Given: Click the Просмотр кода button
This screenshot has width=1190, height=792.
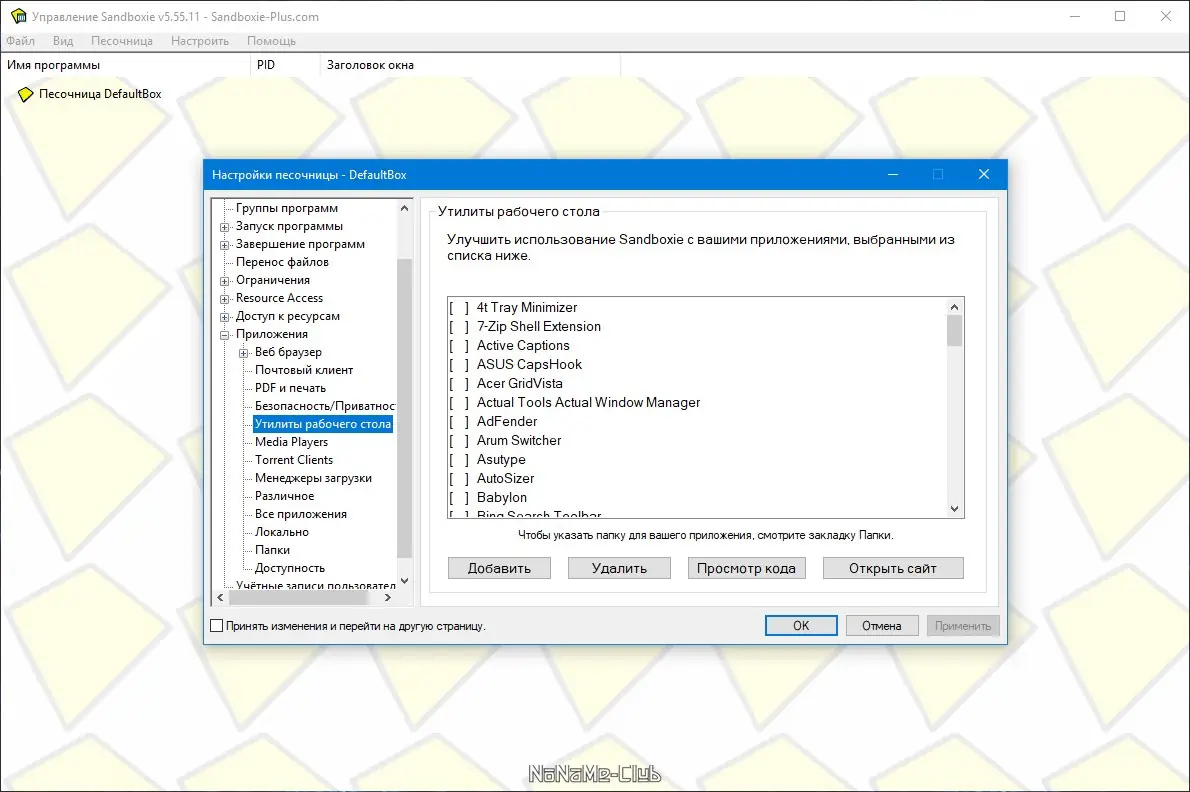Looking at the screenshot, I should pyautogui.click(x=746, y=568).
